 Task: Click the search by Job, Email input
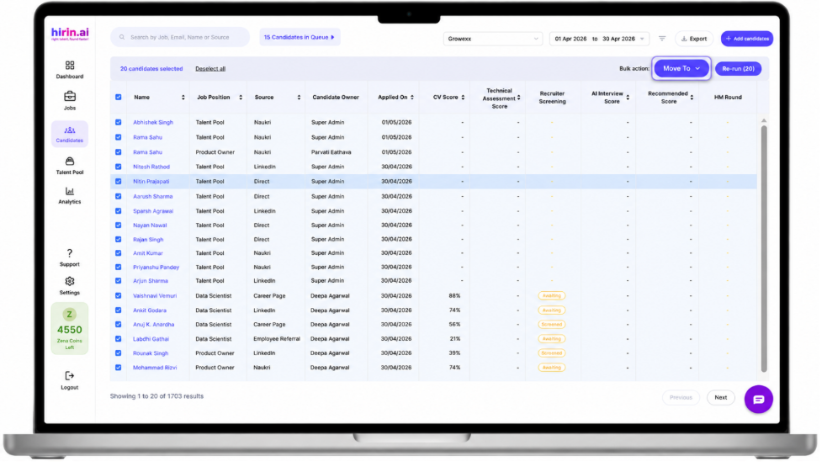180,37
